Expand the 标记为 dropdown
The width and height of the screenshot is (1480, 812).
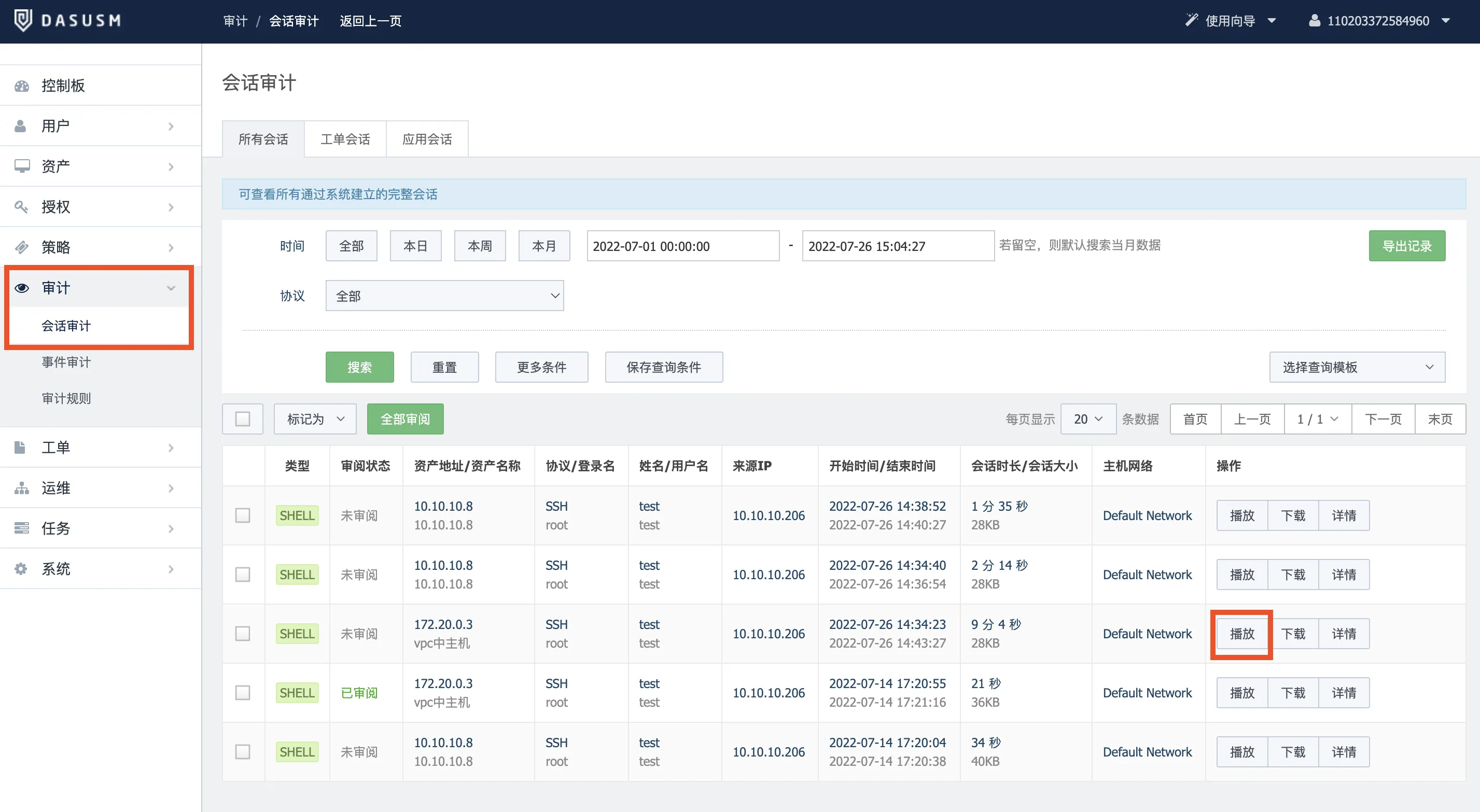coord(315,419)
